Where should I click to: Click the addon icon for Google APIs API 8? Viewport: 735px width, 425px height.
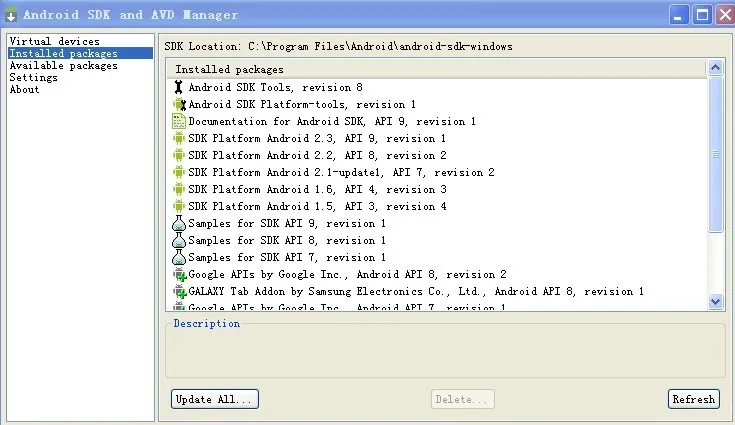tap(179, 274)
